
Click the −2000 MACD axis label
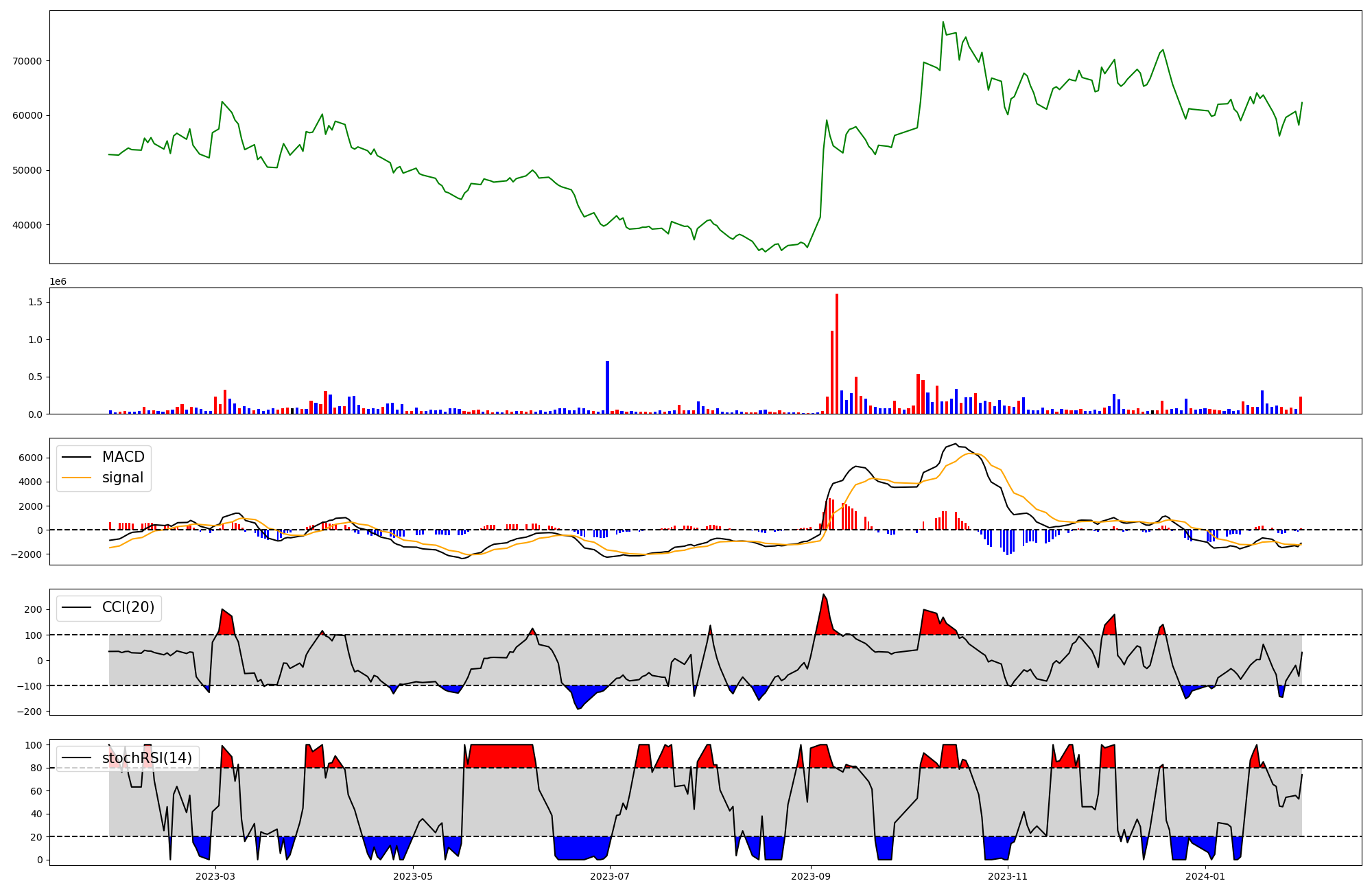tap(27, 554)
